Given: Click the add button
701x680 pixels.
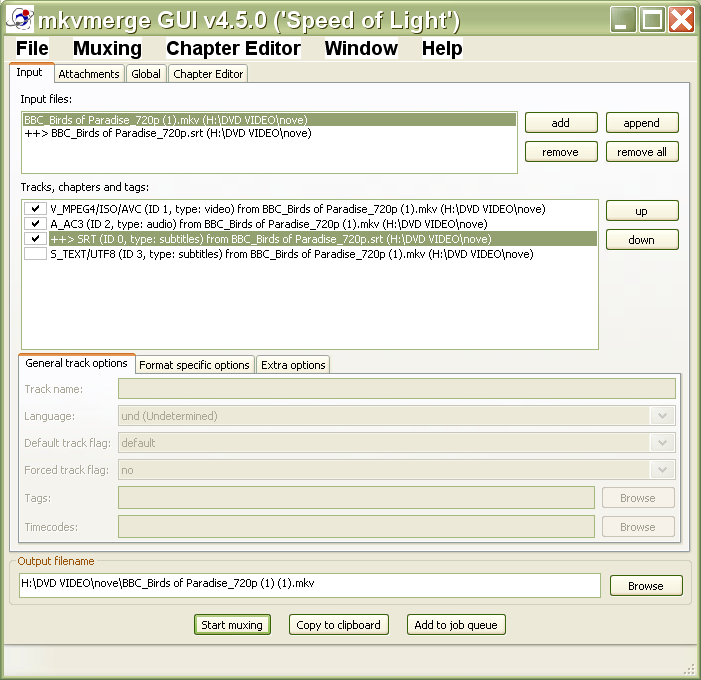Looking at the screenshot, I should click(x=561, y=122).
